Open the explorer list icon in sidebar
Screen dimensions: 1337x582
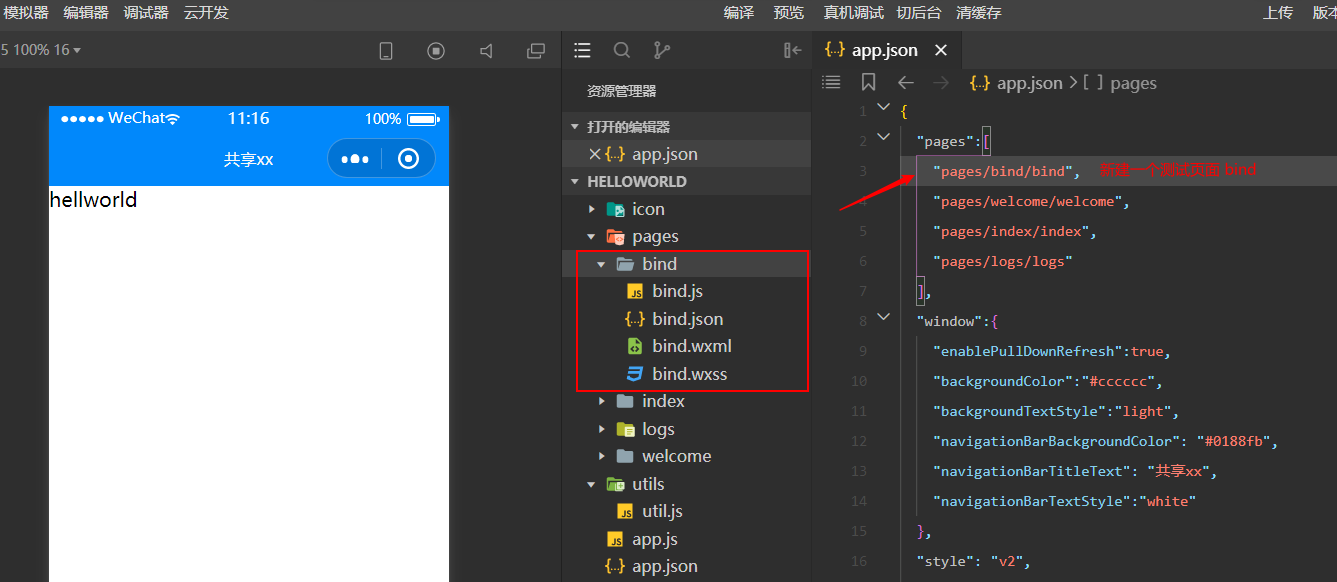(x=582, y=50)
